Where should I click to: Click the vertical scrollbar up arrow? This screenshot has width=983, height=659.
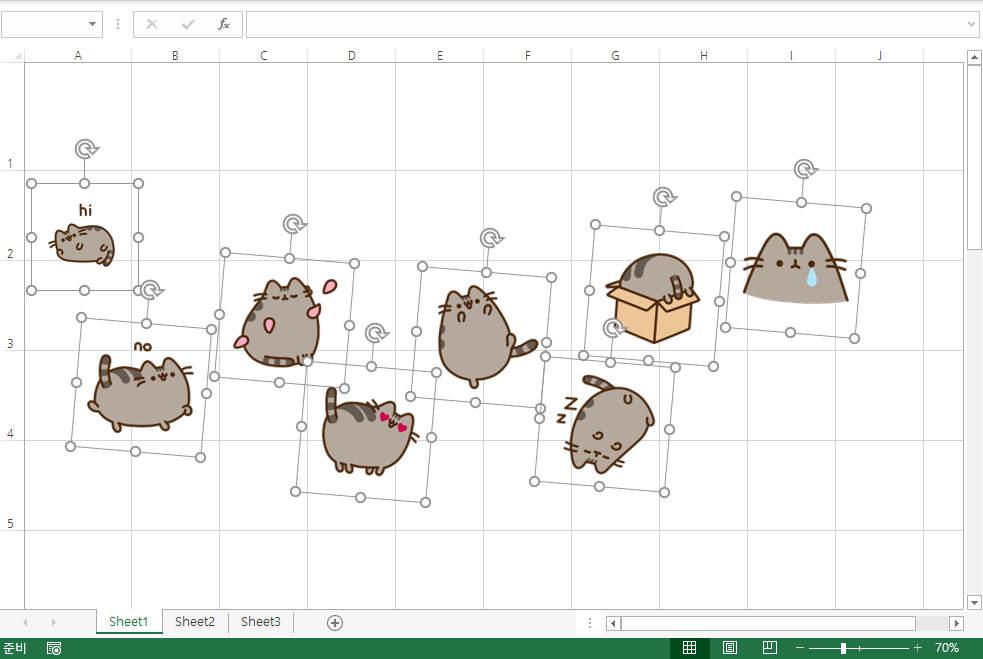(974, 58)
